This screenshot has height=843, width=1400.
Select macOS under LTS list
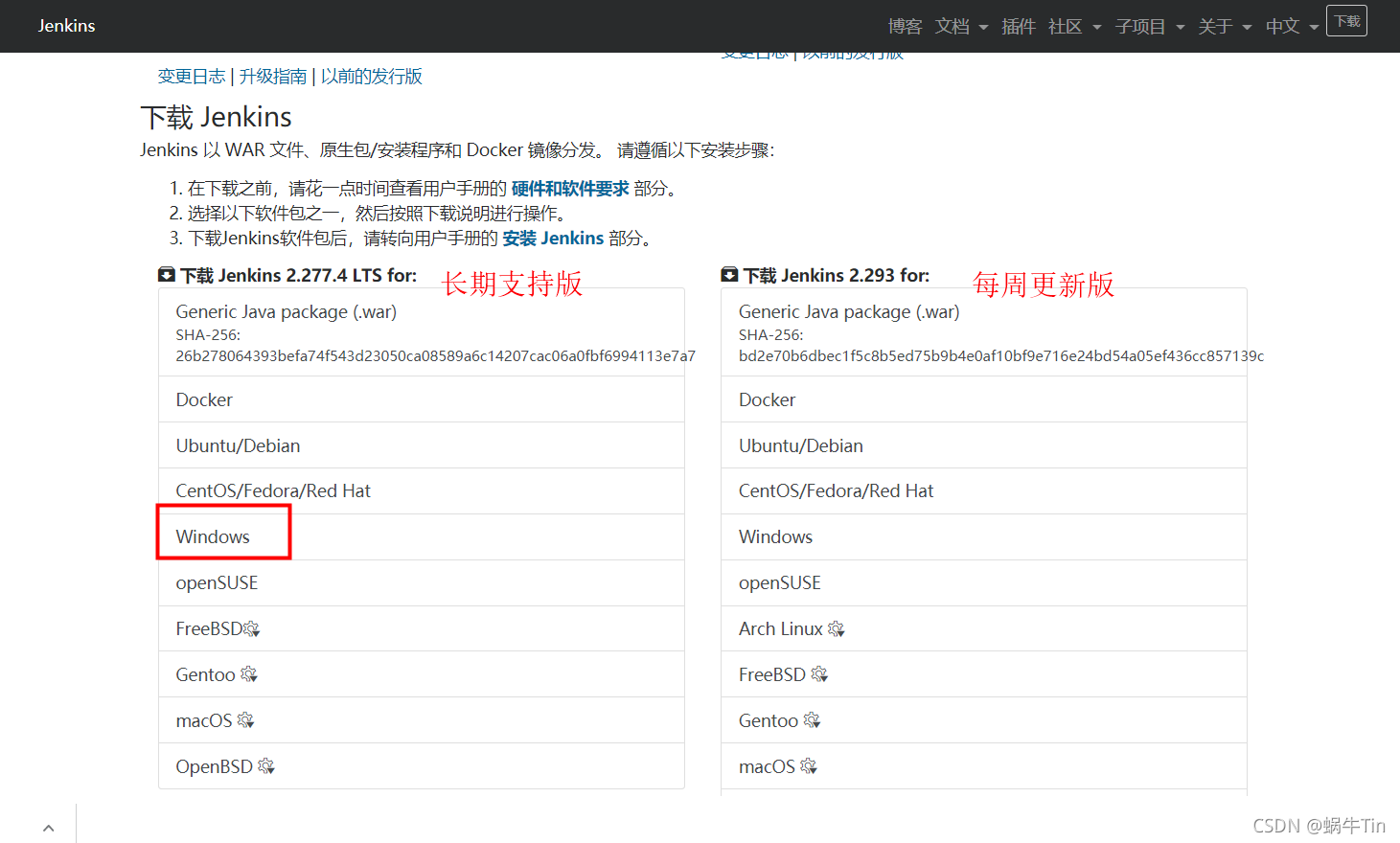point(422,720)
